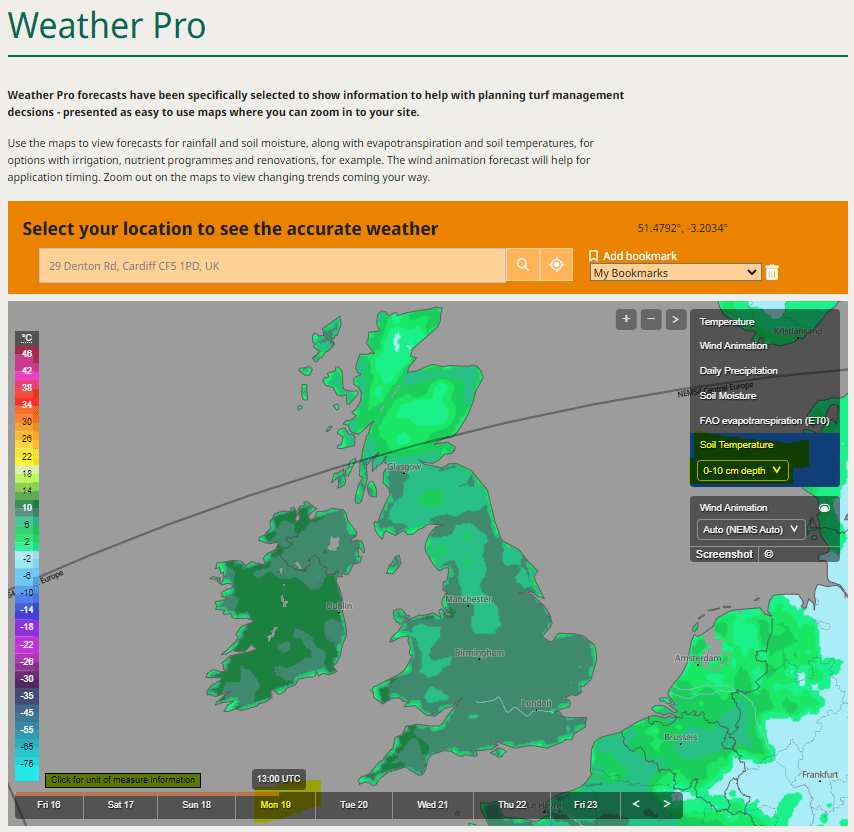
Task: Zoom in the map with plus button
Action: pos(627,319)
